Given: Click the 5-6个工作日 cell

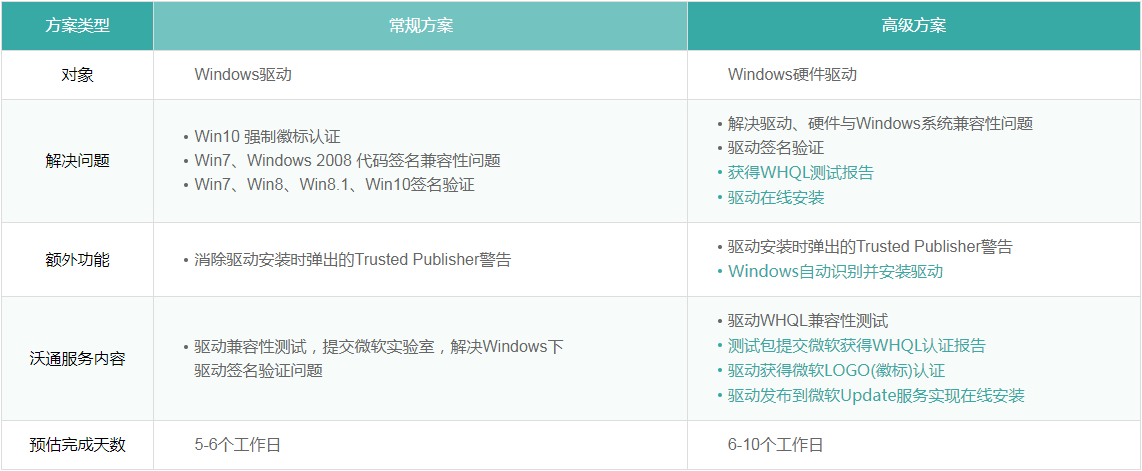Looking at the screenshot, I should coord(238,446).
